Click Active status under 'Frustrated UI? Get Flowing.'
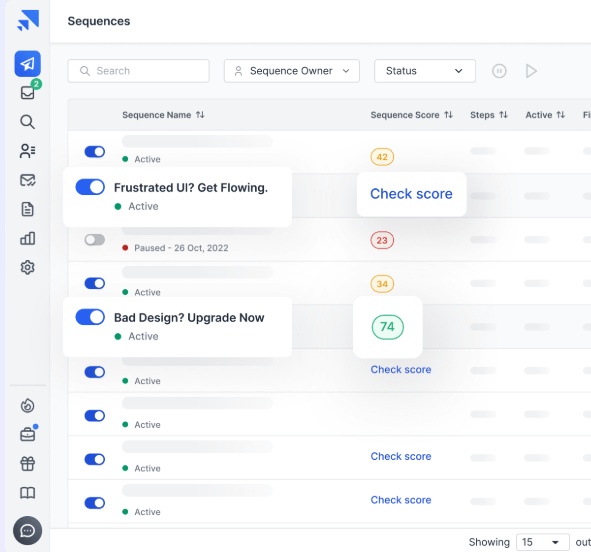This screenshot has height=552, width=591. coord(143,206)
